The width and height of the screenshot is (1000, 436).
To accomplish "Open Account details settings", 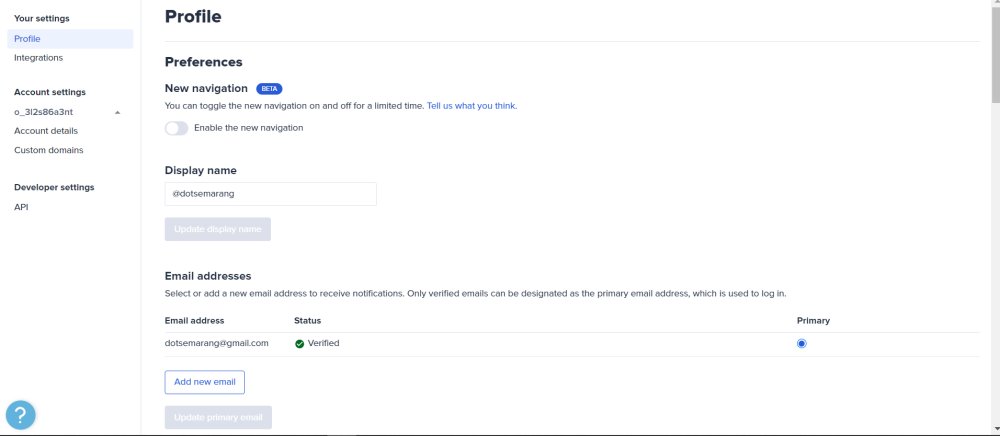I will [46, 131].
